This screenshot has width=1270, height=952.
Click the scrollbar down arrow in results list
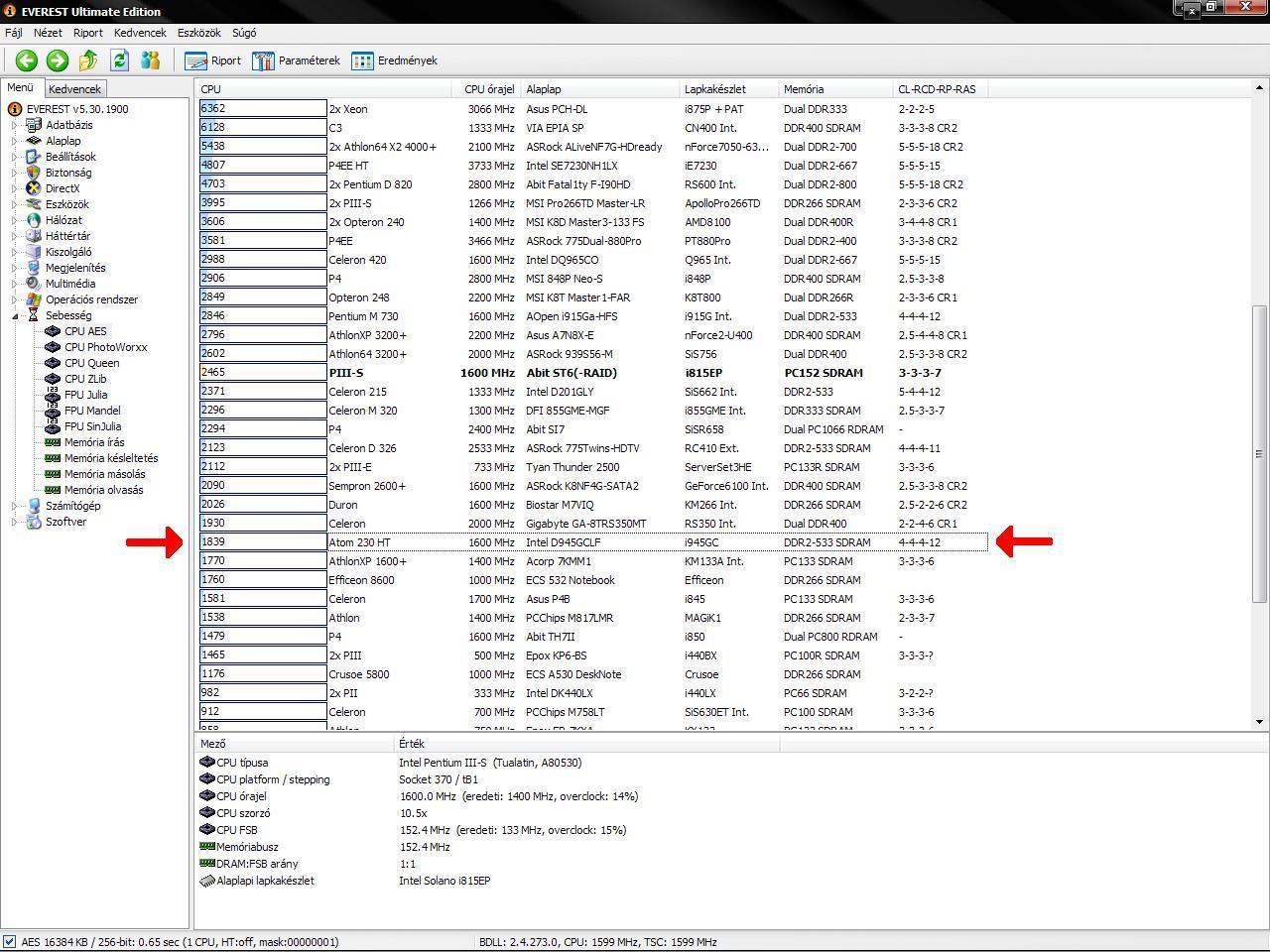click(1261, 722)
